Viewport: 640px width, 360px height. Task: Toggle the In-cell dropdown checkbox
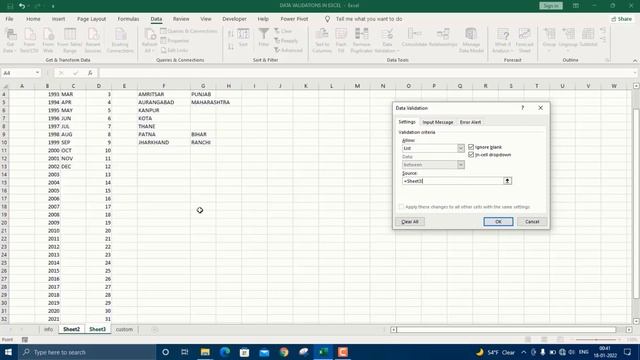(471, 155)
